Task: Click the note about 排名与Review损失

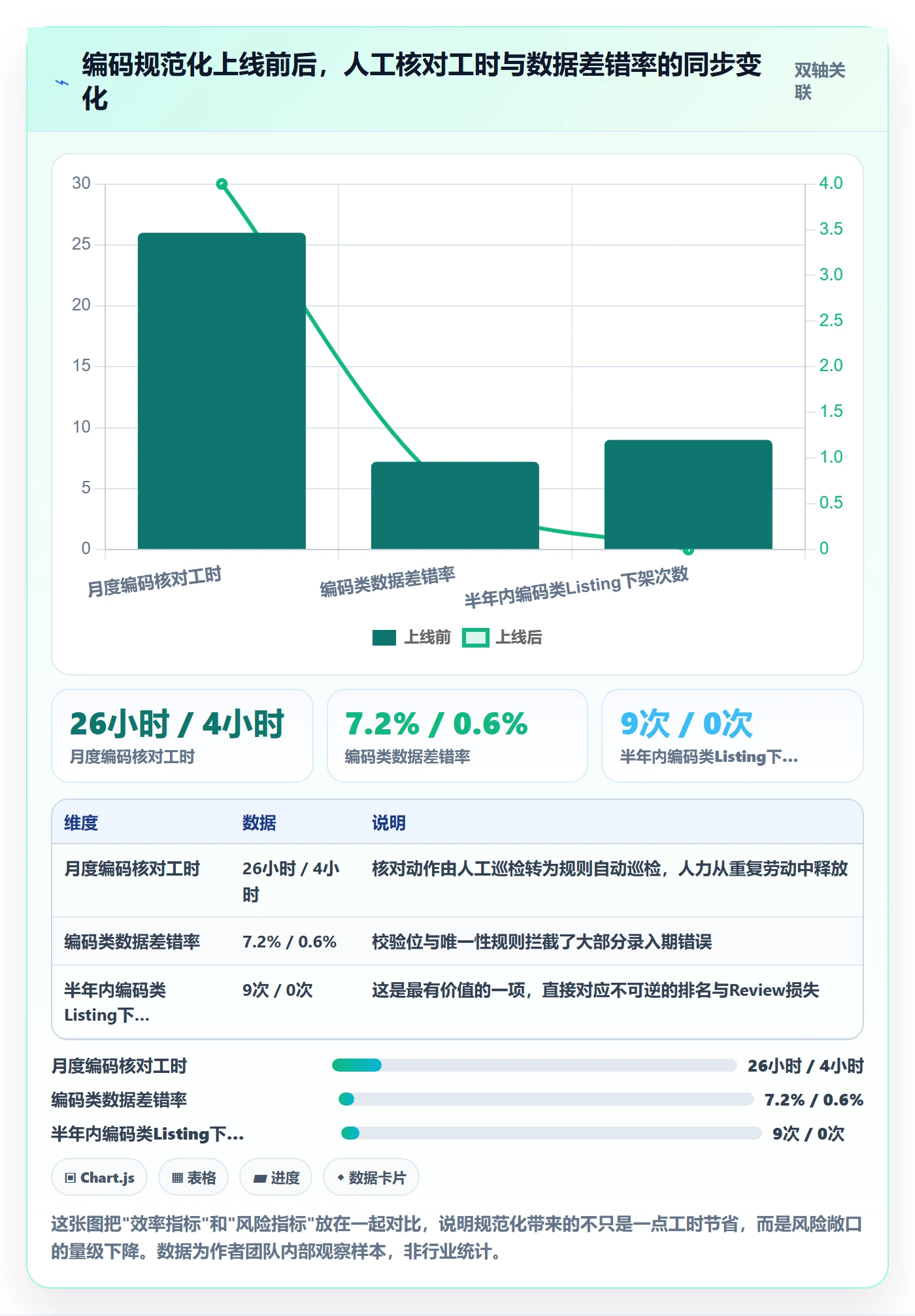Action: 595,990
